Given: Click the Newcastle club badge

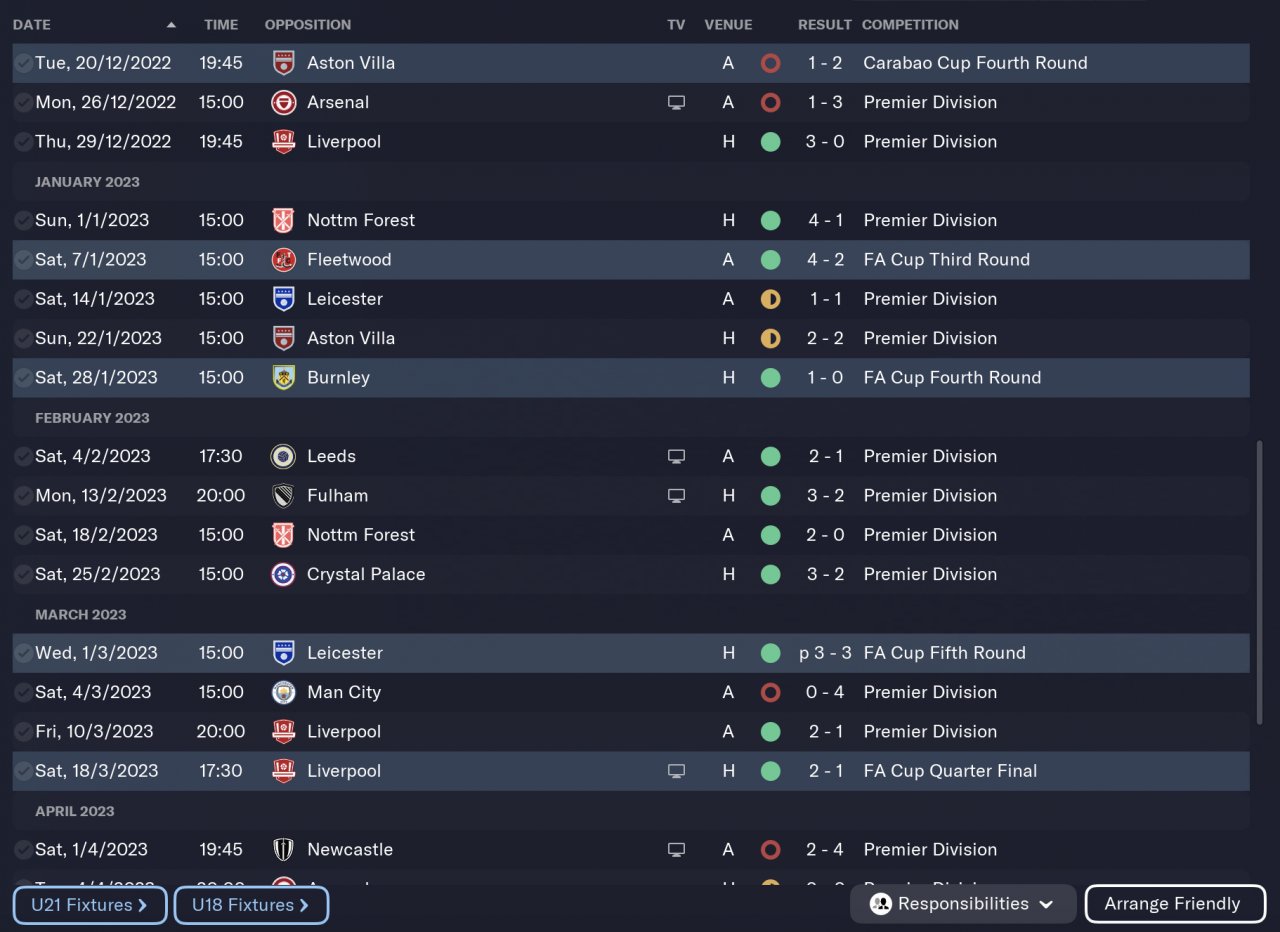Looking at the screenshot, I should [284, 849].
